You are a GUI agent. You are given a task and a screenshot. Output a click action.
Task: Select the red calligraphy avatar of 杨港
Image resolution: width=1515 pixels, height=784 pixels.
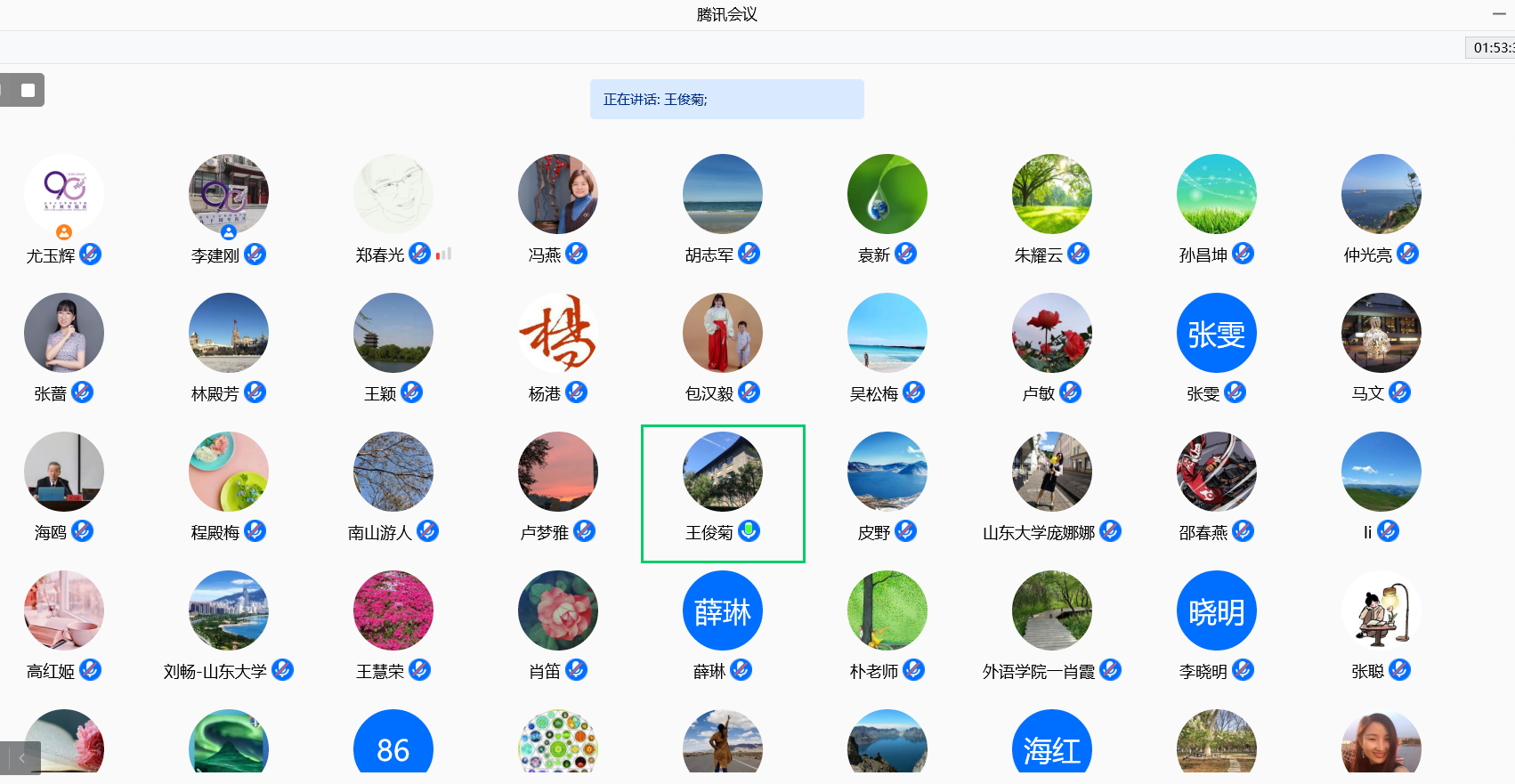tap(557, 334)
